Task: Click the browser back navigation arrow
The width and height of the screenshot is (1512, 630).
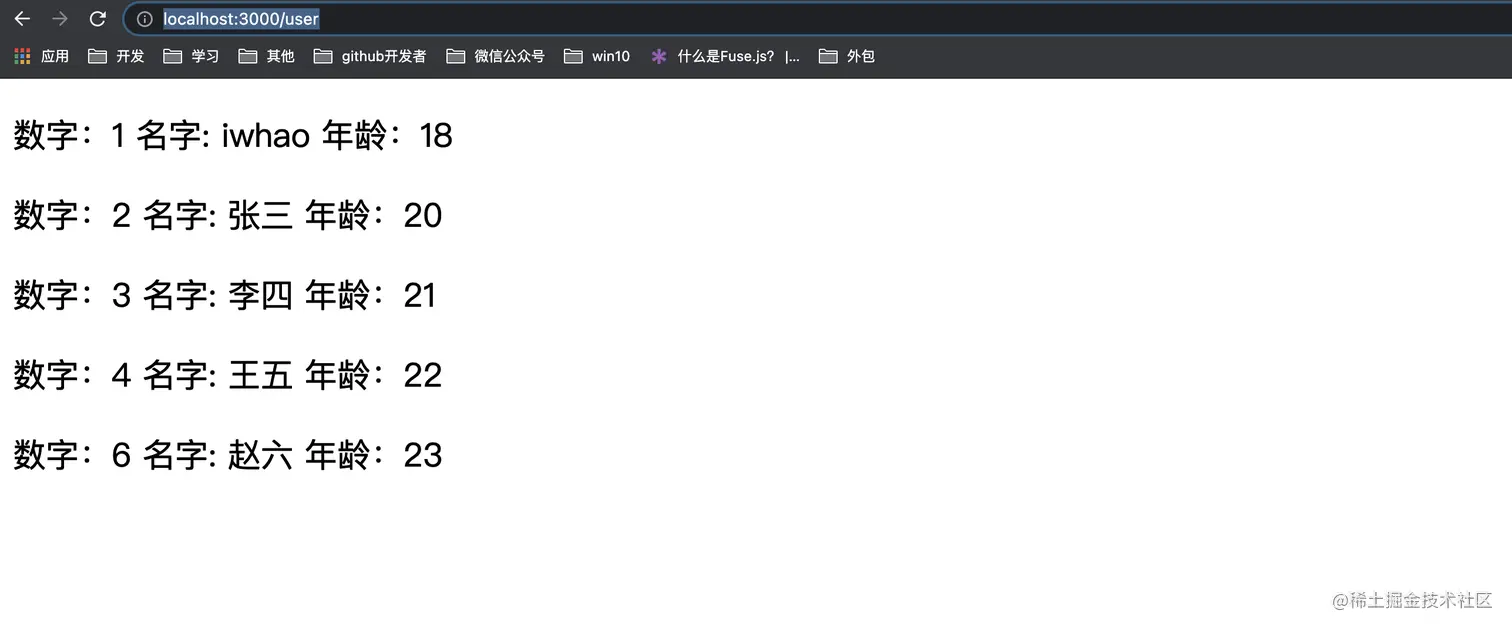Action: (22, 18)
